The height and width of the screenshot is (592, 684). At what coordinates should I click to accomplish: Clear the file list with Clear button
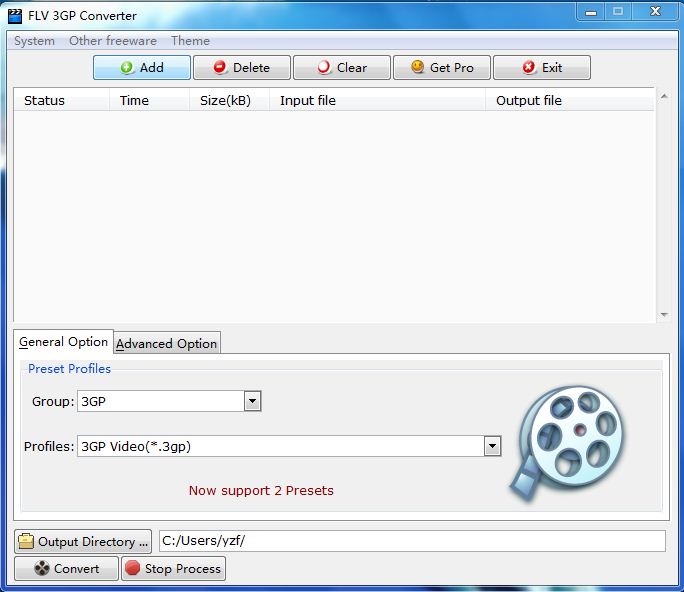342,68
